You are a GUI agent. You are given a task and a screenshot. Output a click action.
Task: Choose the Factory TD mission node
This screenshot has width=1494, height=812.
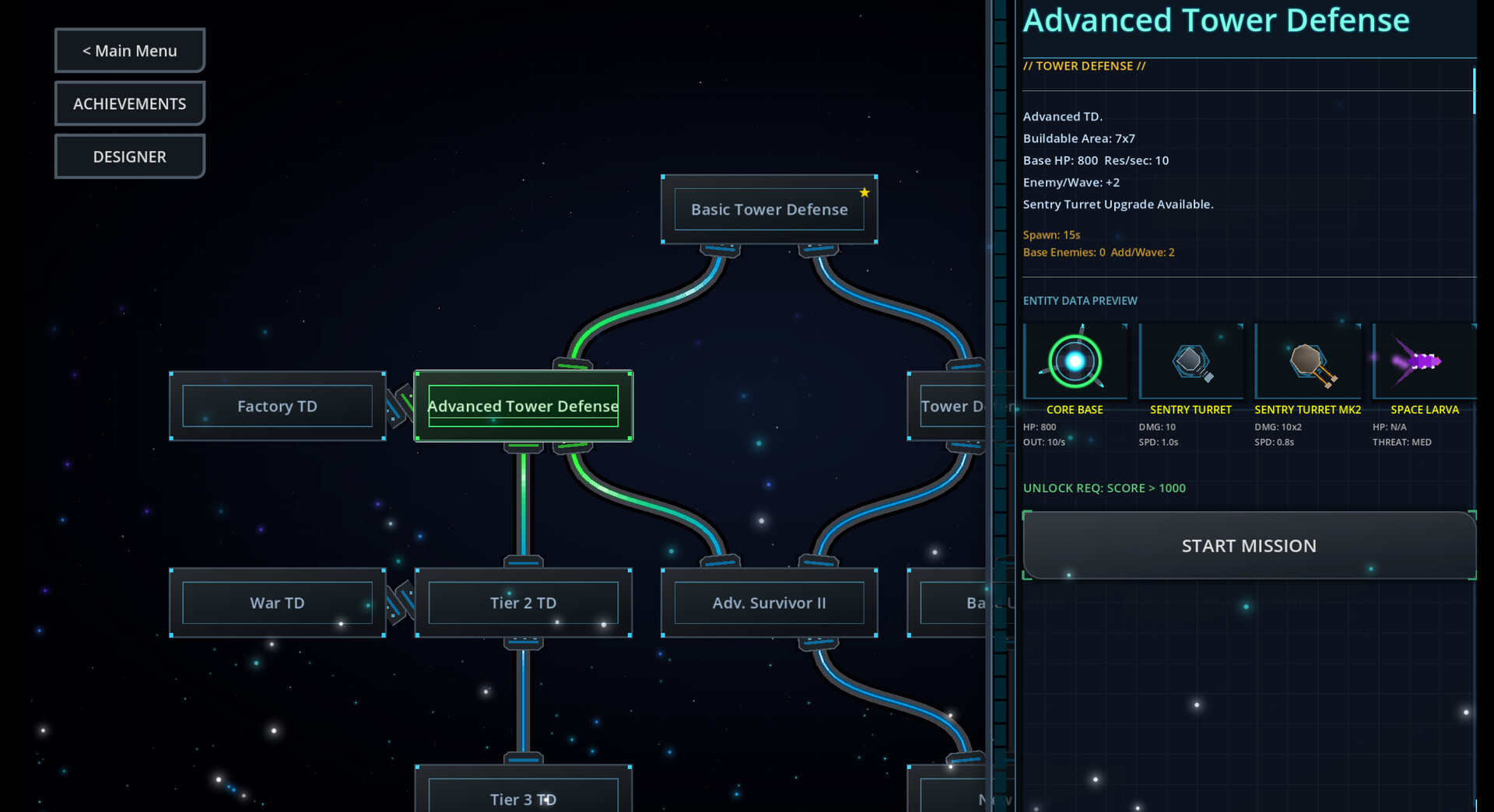277,406
